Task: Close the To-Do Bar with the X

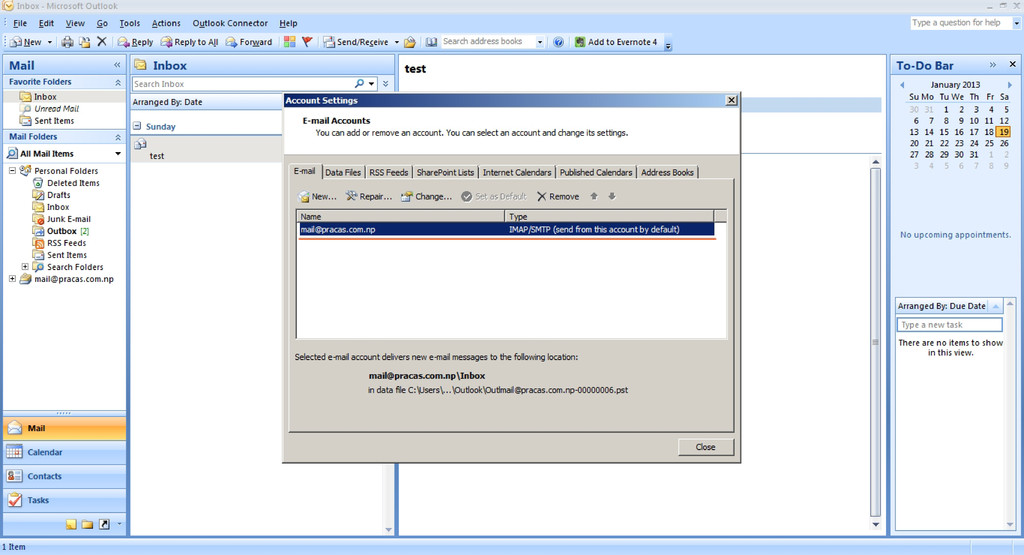Action: point(1012,64)
